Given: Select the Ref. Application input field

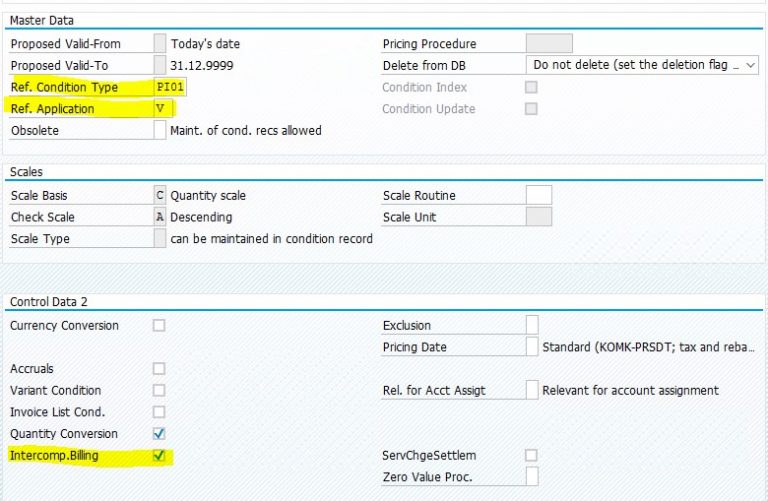Looking at the screenshot, I should pos(160,108).
